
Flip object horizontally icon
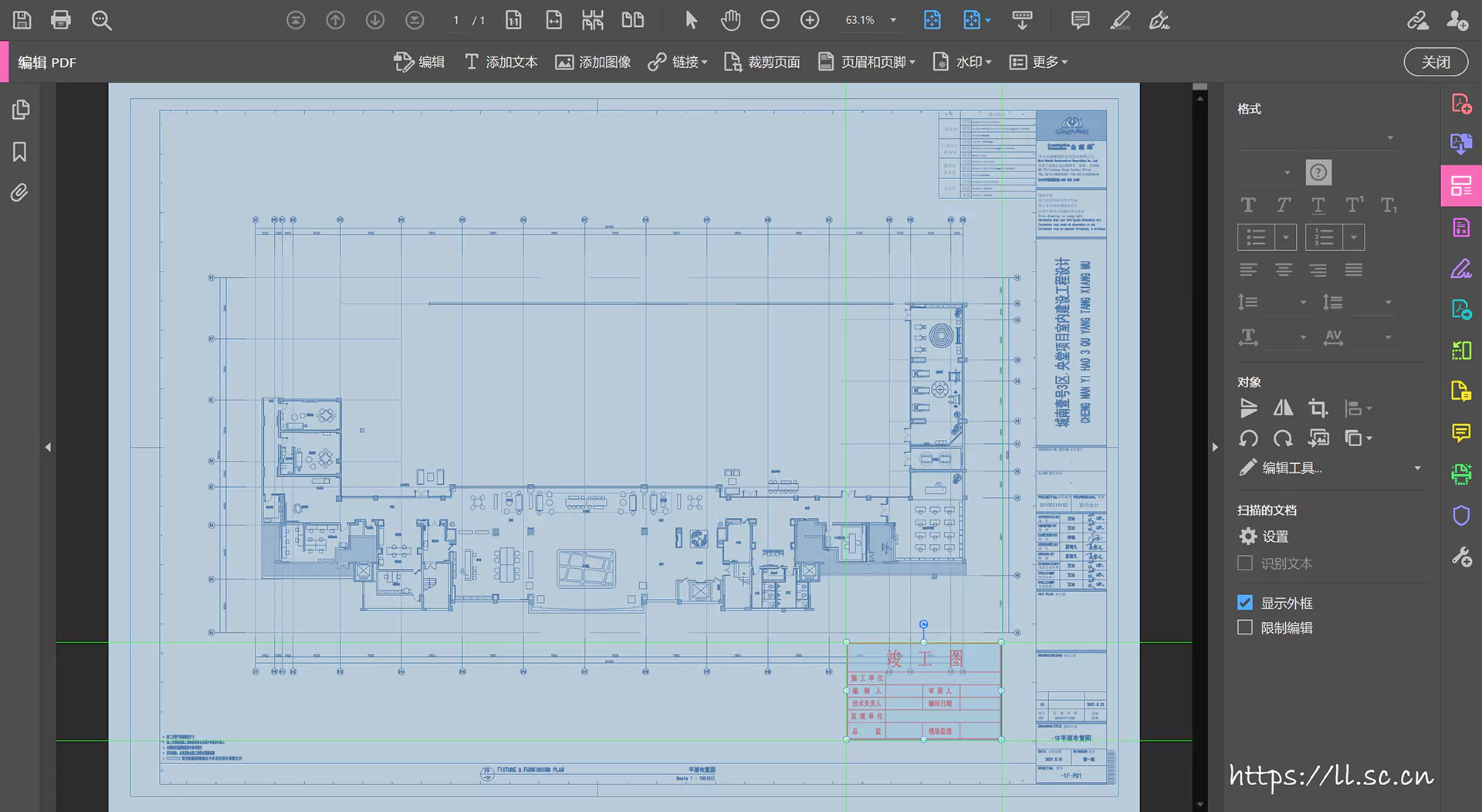1283,408
